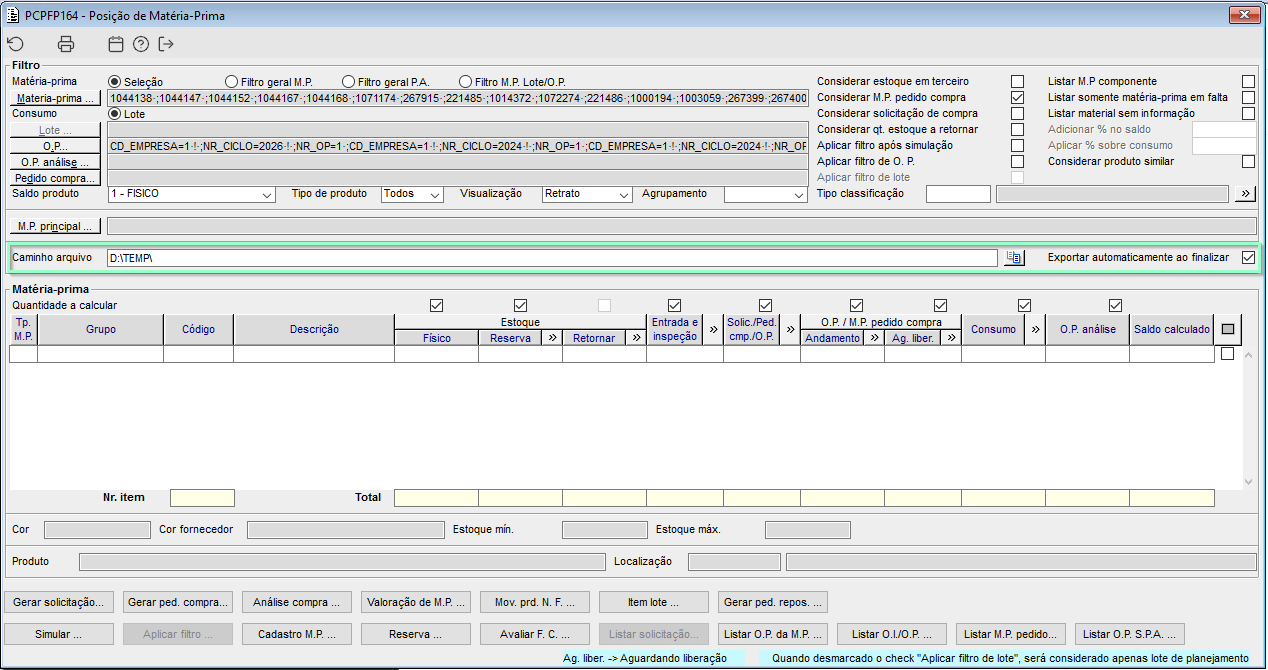Open Cadastro M.P. ... button
Screen dimensions: 1268x670
(297, 634)
